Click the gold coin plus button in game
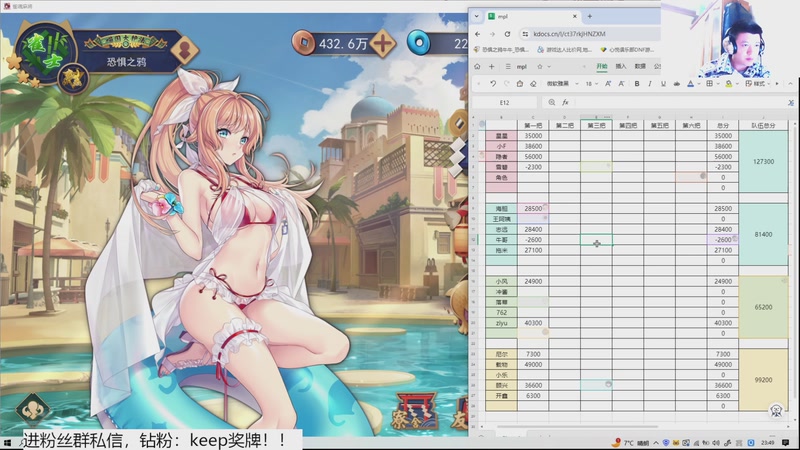This screenshot has width=800, height=450. 383,43
